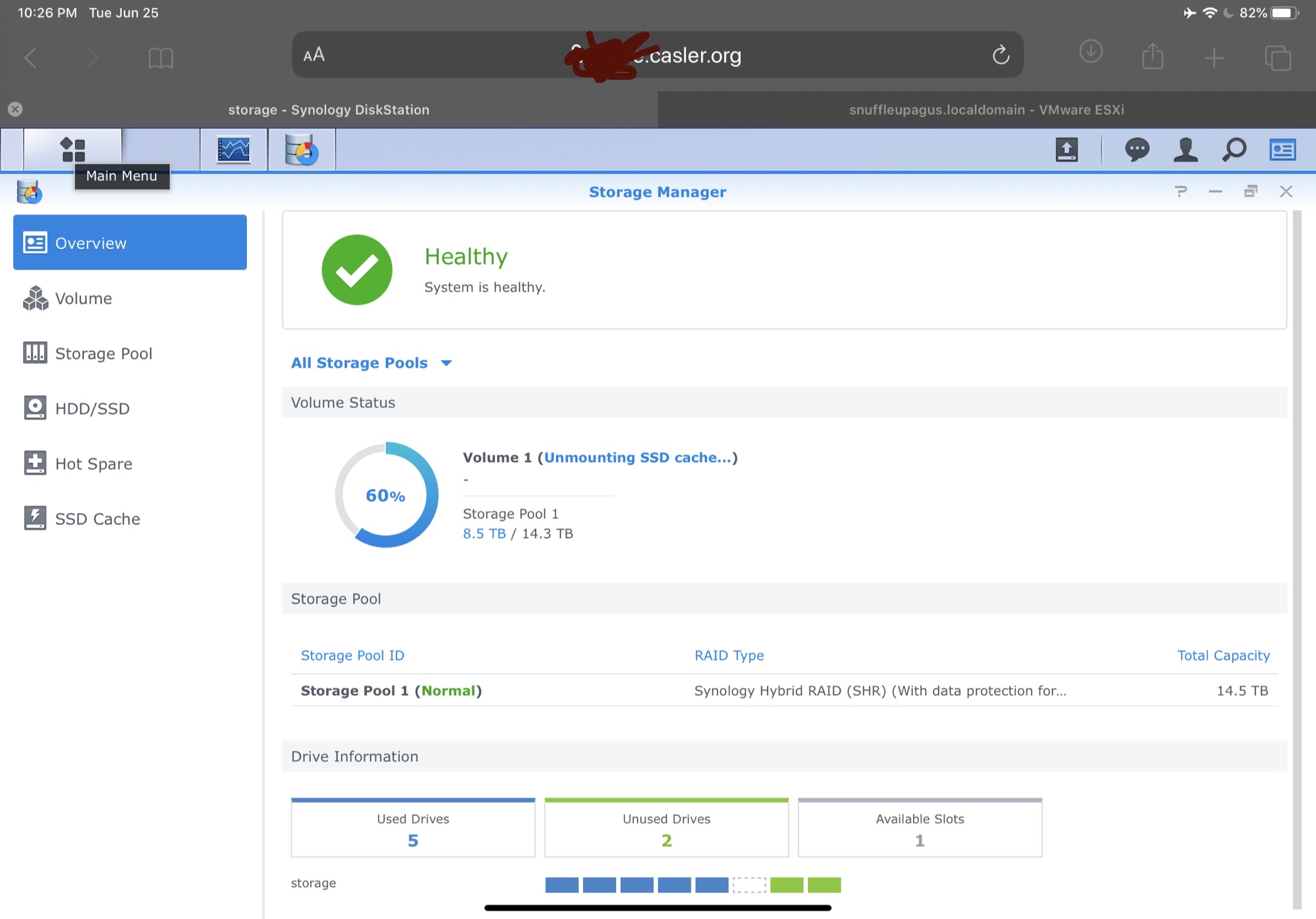Click the Volume cubes sidebar icon

(x=35, y=298)
